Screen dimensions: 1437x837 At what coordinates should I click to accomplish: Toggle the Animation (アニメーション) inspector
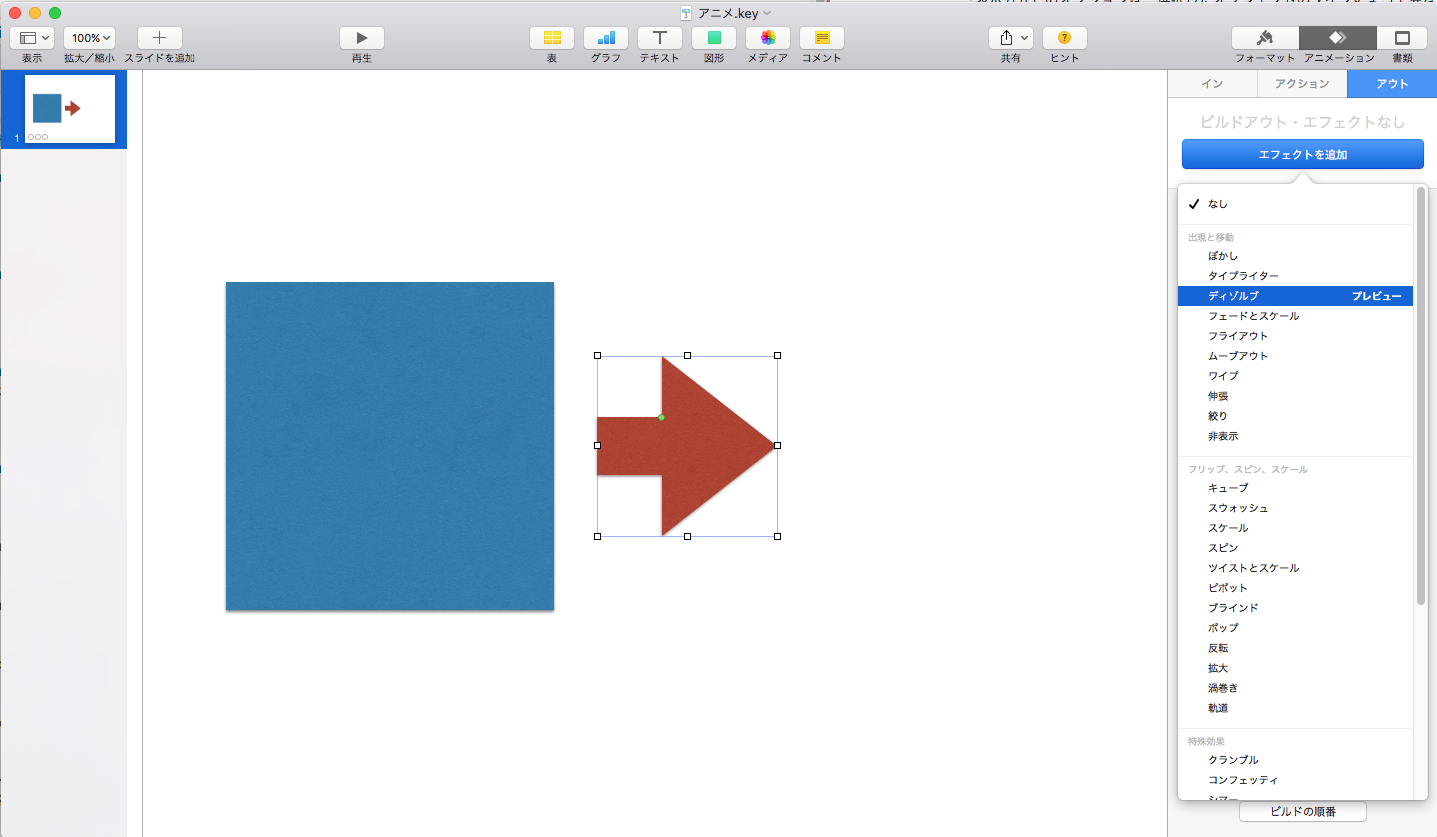pos(1337,38)
